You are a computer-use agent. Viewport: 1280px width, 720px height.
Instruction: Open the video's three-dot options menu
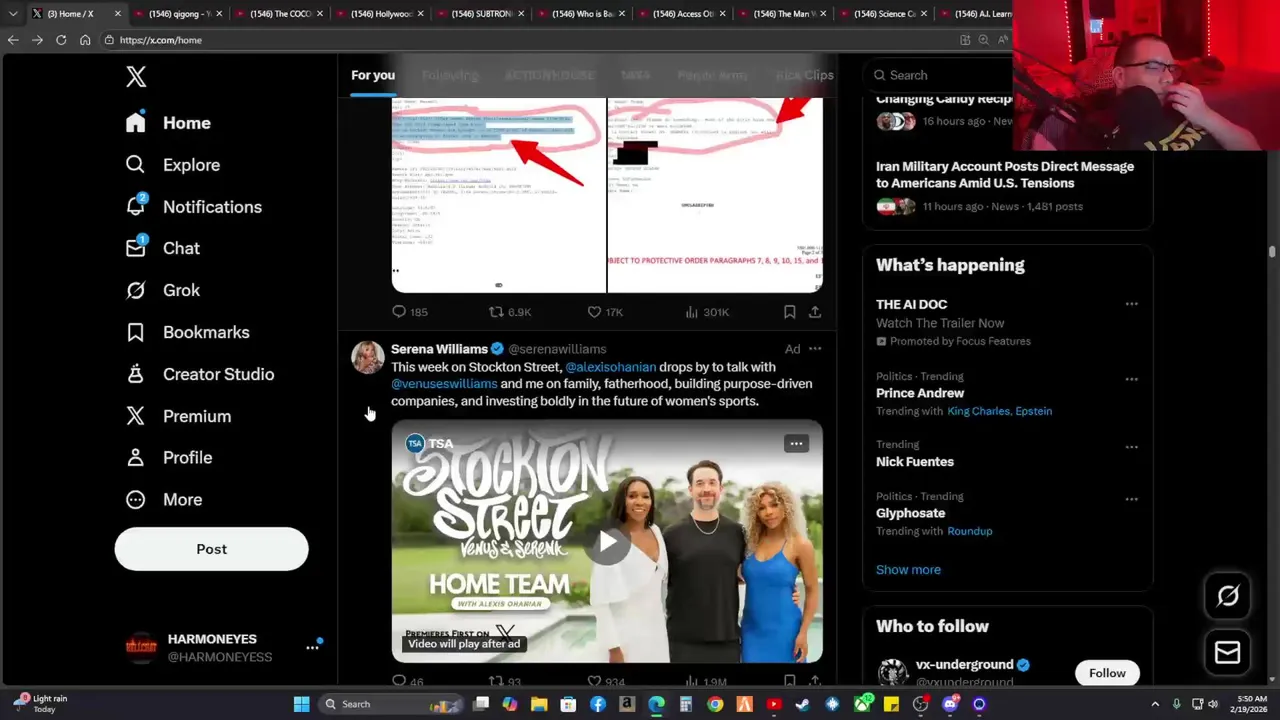click(x=796, y=444)
